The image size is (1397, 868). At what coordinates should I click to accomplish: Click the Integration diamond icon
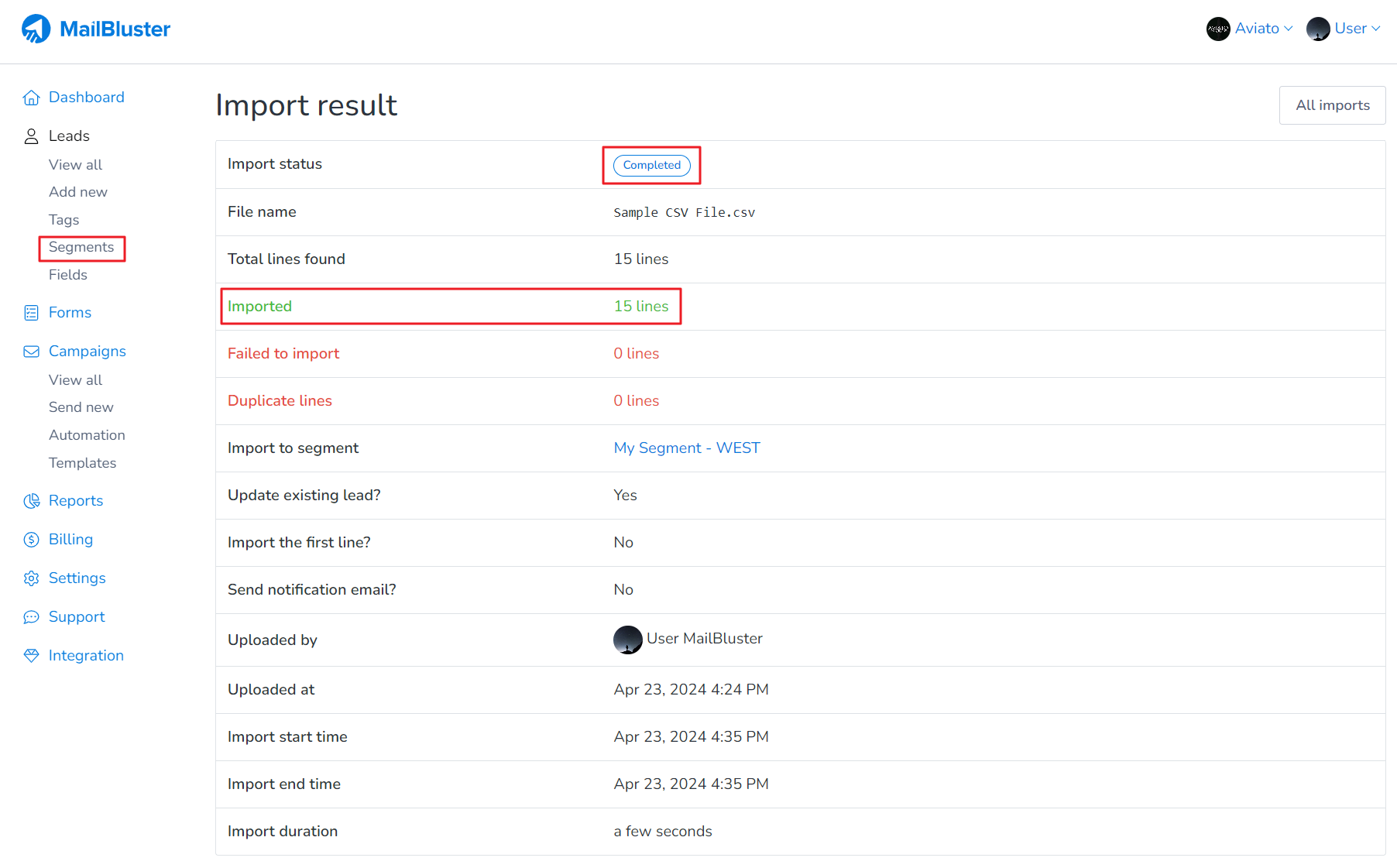[x=31, y=656]
